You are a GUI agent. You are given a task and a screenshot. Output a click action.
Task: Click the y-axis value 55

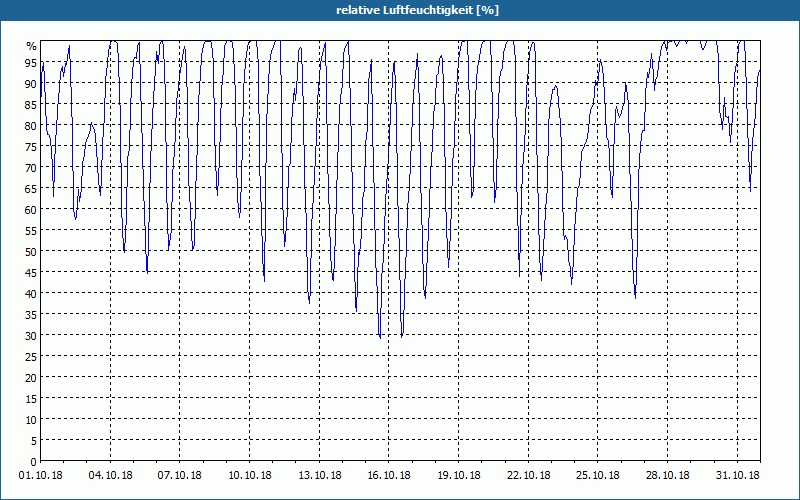[31, 231]
